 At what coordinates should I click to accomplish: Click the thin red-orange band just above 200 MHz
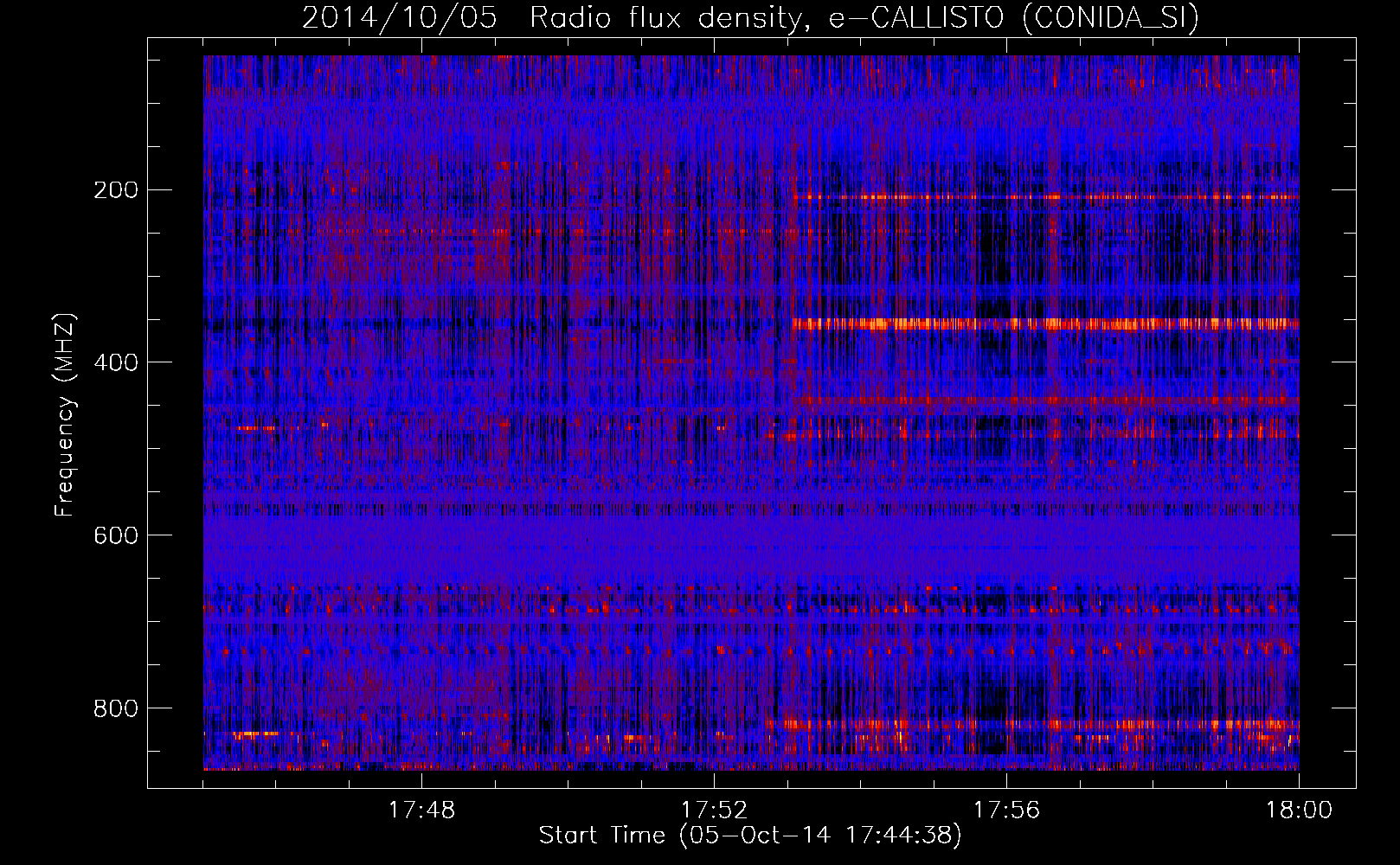click(1045, 197)
